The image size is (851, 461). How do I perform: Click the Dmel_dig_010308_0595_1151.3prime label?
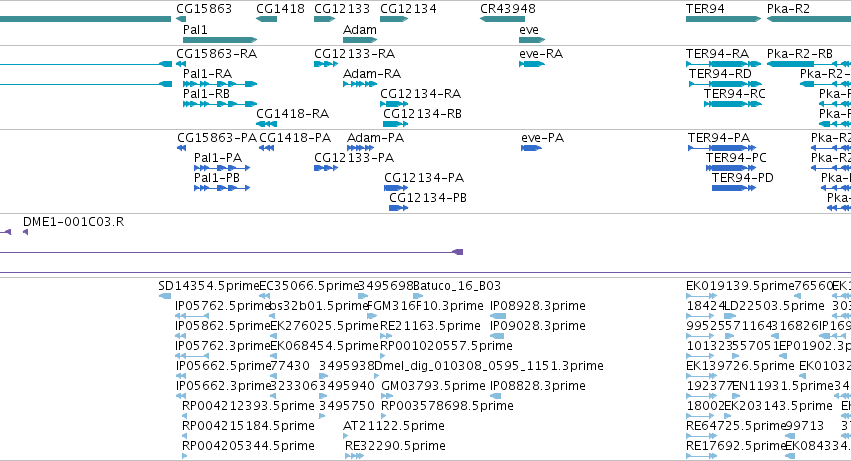point(489,367)
